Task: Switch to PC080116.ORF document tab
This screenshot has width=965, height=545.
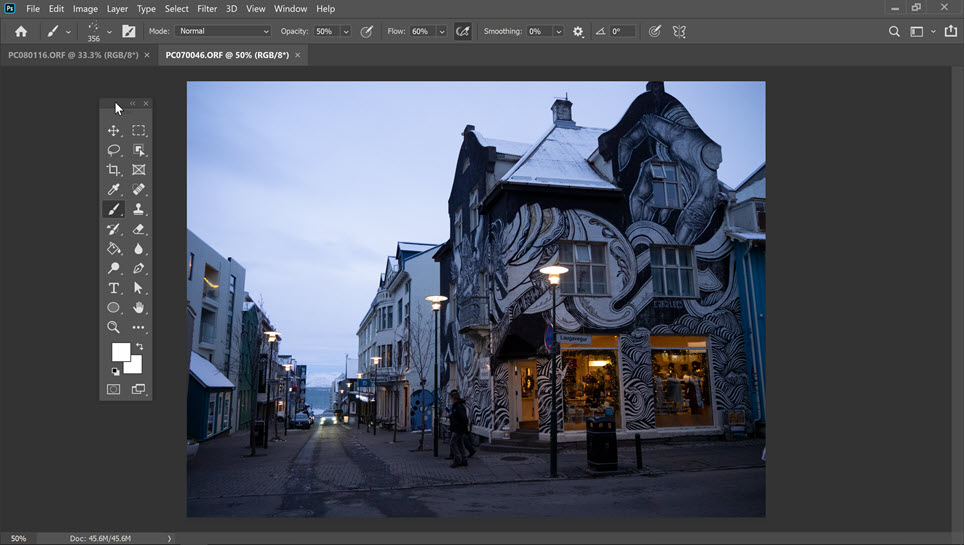Action: click(73, 55)
